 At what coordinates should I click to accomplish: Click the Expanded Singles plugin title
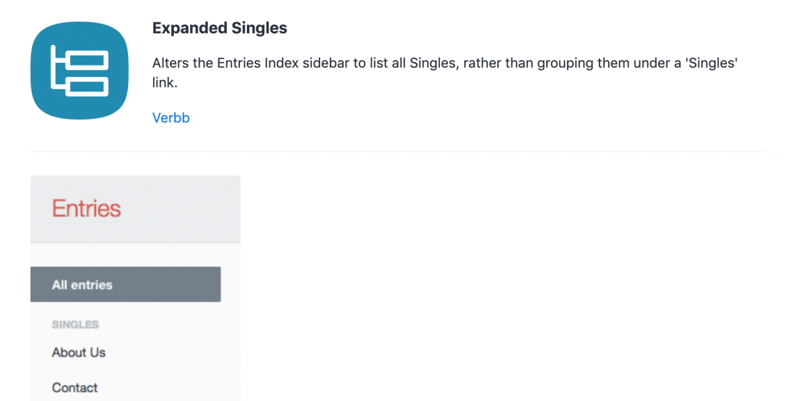[219, 28]
